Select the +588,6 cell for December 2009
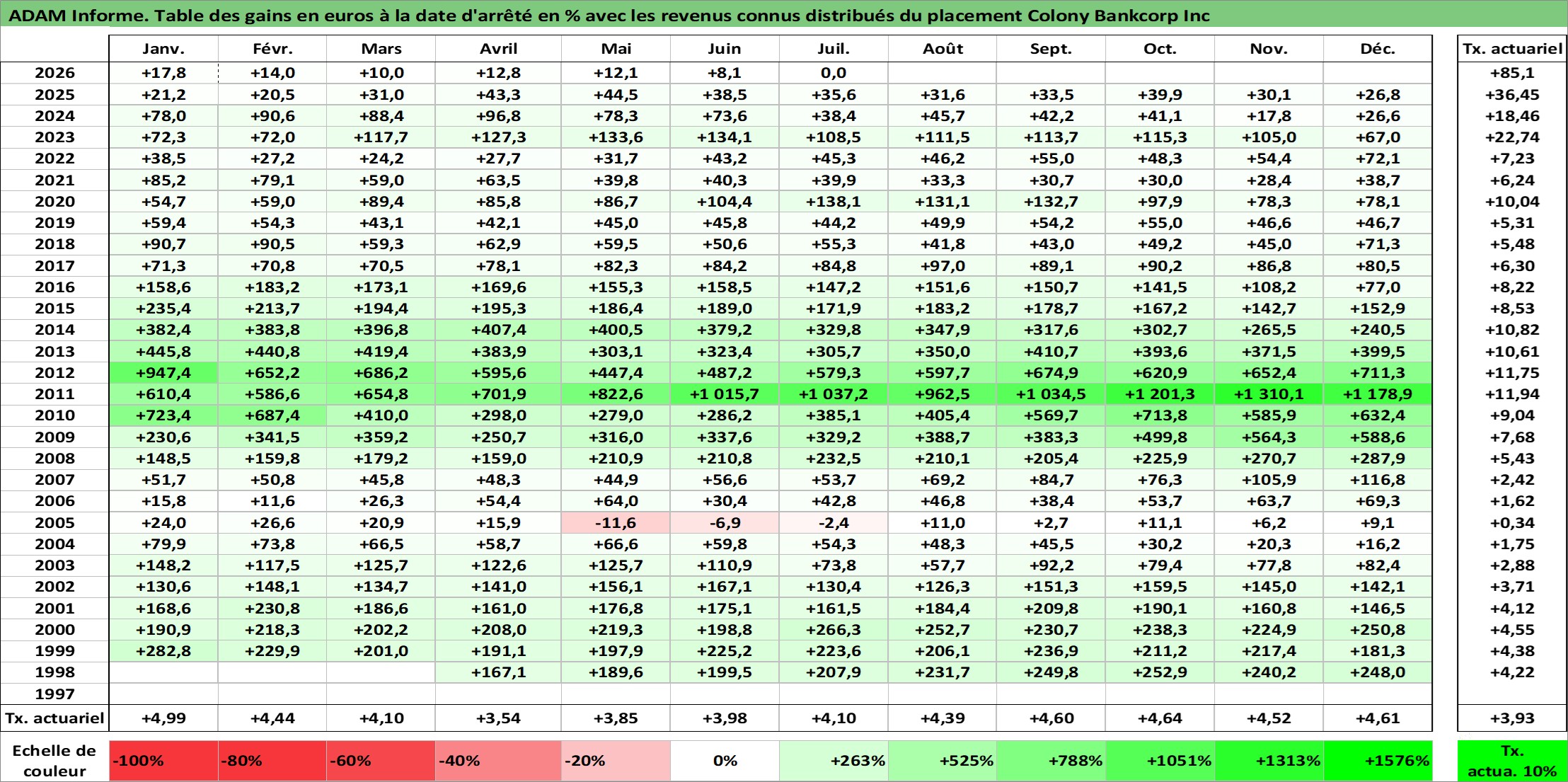This screenshot has height=782, width=1568. [1378, 437]
